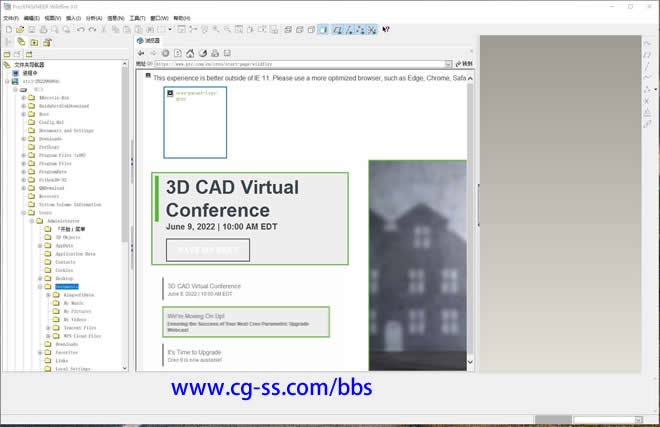Expand the Program Files folder node
The image size is (660, 427).
[23, 163]
